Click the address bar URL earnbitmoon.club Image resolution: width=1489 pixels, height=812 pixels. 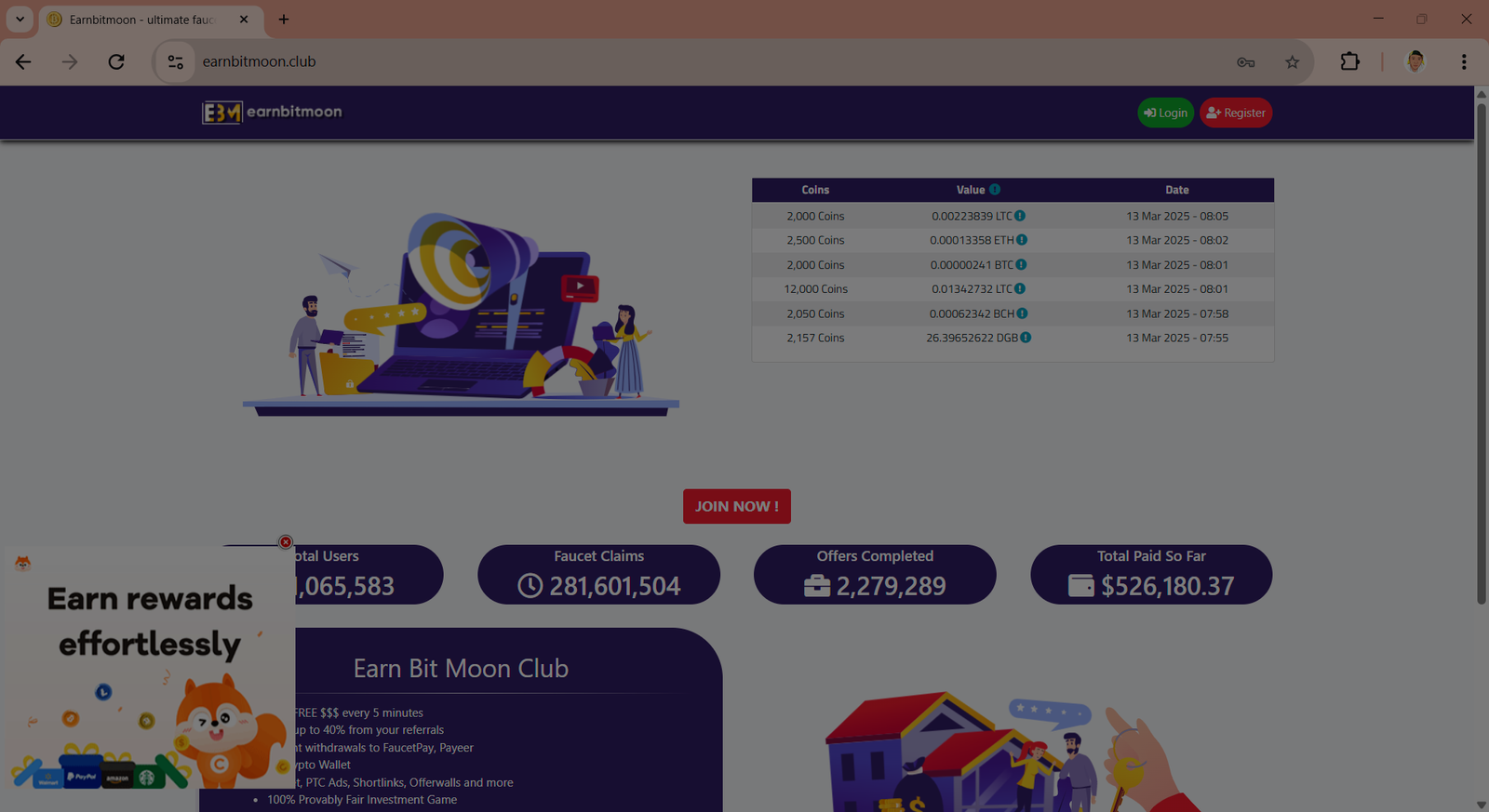coord(259,61)
